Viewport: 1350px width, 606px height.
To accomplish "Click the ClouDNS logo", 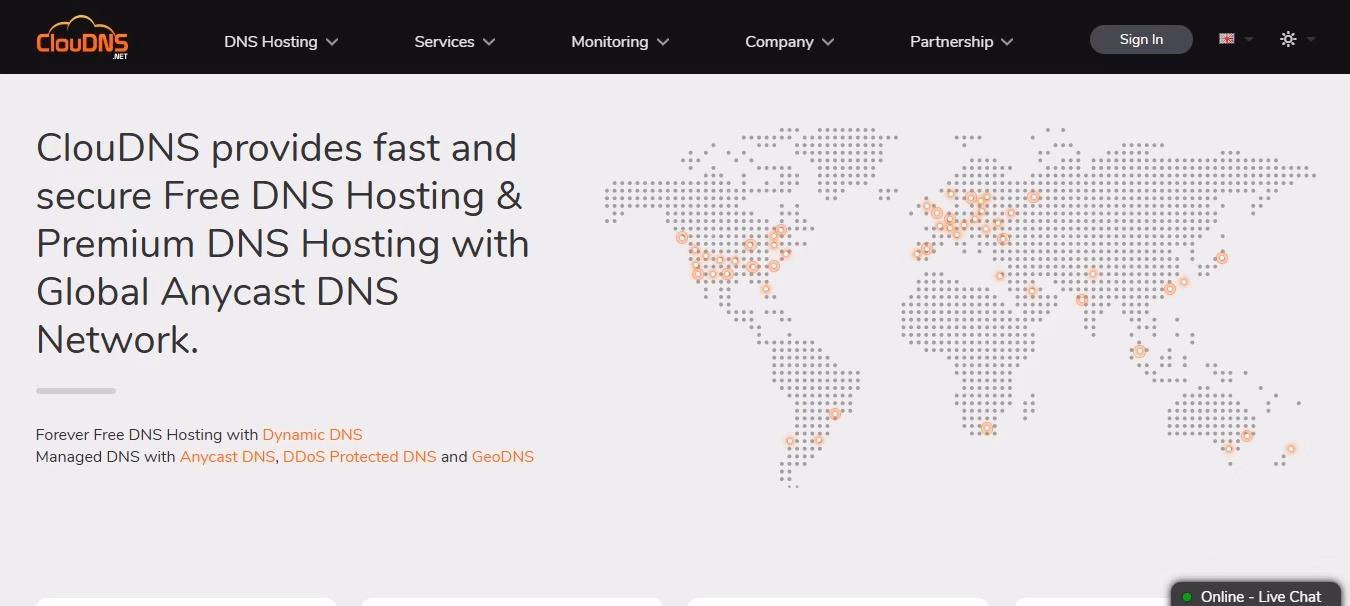I will click(82, 38).
